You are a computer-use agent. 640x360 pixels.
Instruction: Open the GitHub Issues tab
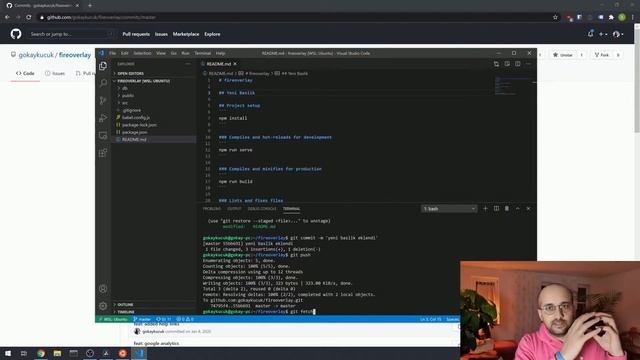click(55, 73)
